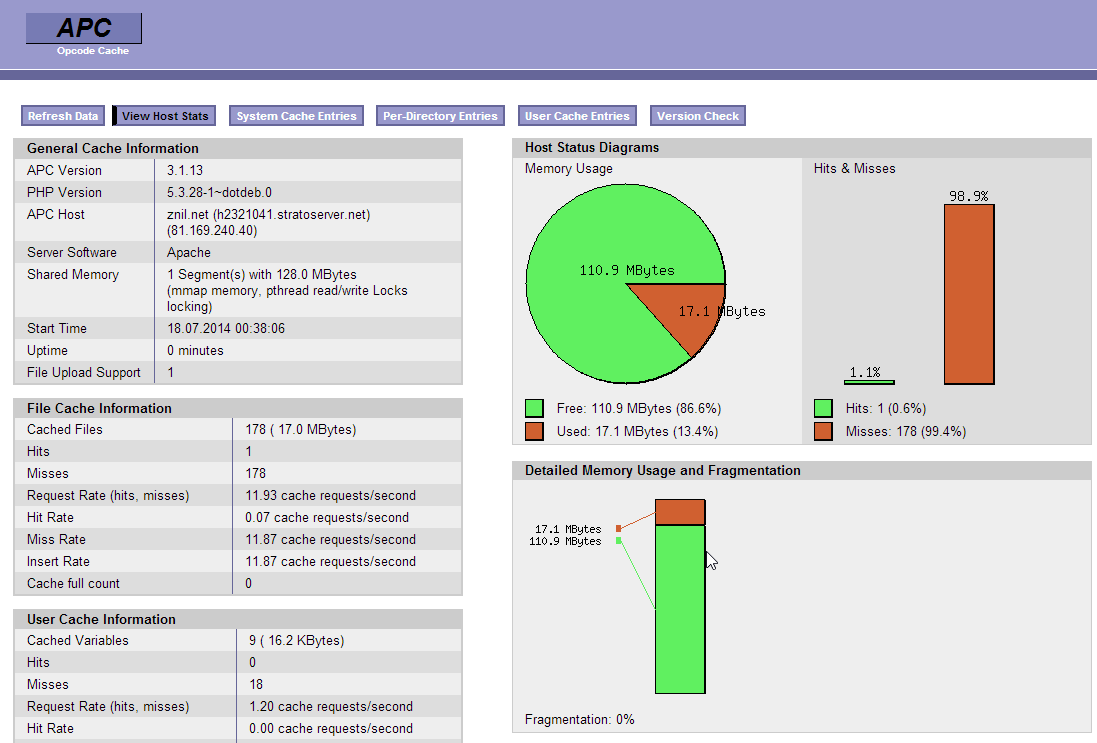Open the System Cache Entries tab
The width and height of the screenshot is (1097, 743).
296,116
